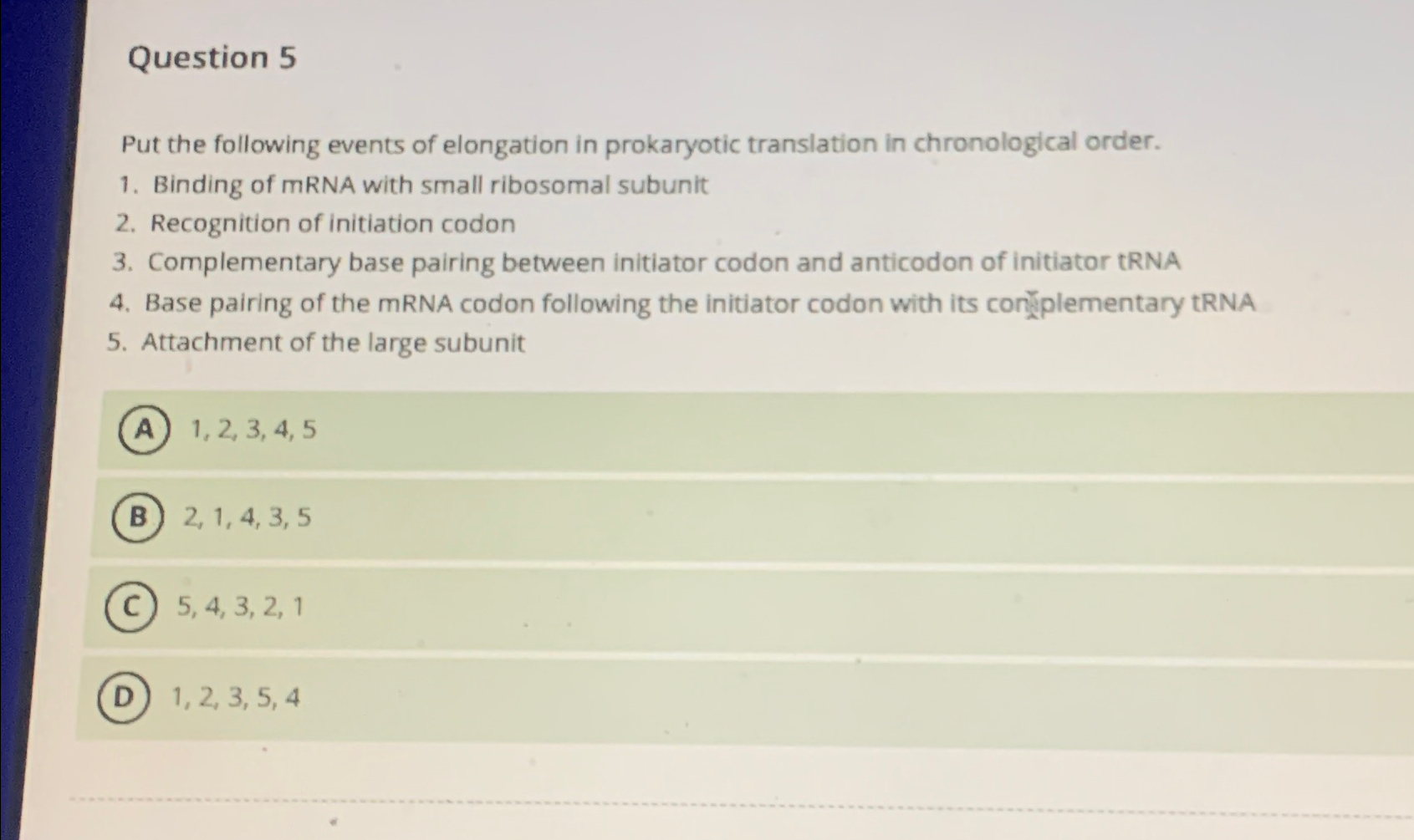Click list item 1 about mRNA binding

[414, 186]
